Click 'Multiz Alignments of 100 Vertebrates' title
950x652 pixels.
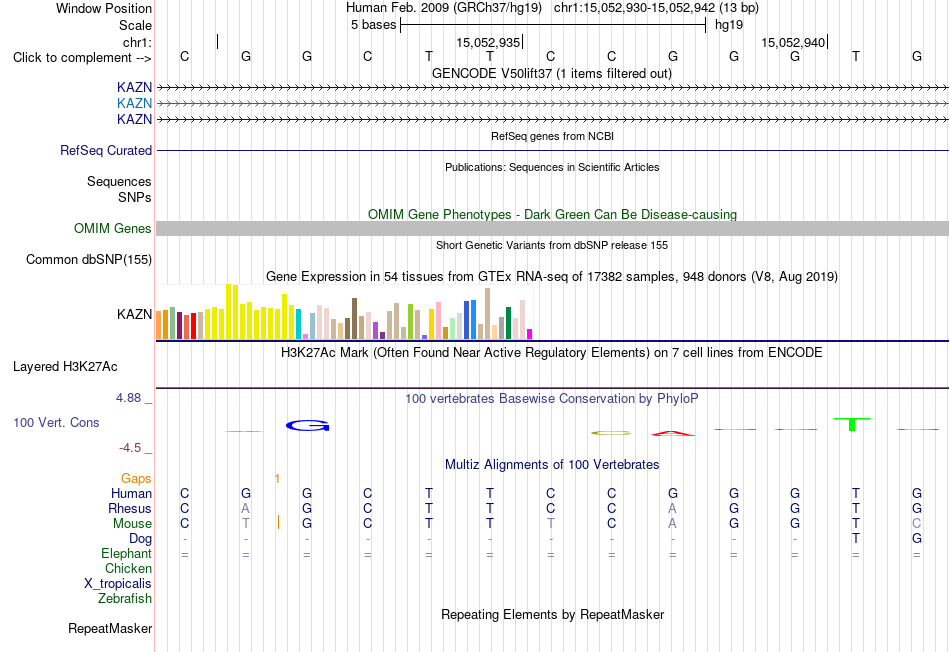pos(552,465)
